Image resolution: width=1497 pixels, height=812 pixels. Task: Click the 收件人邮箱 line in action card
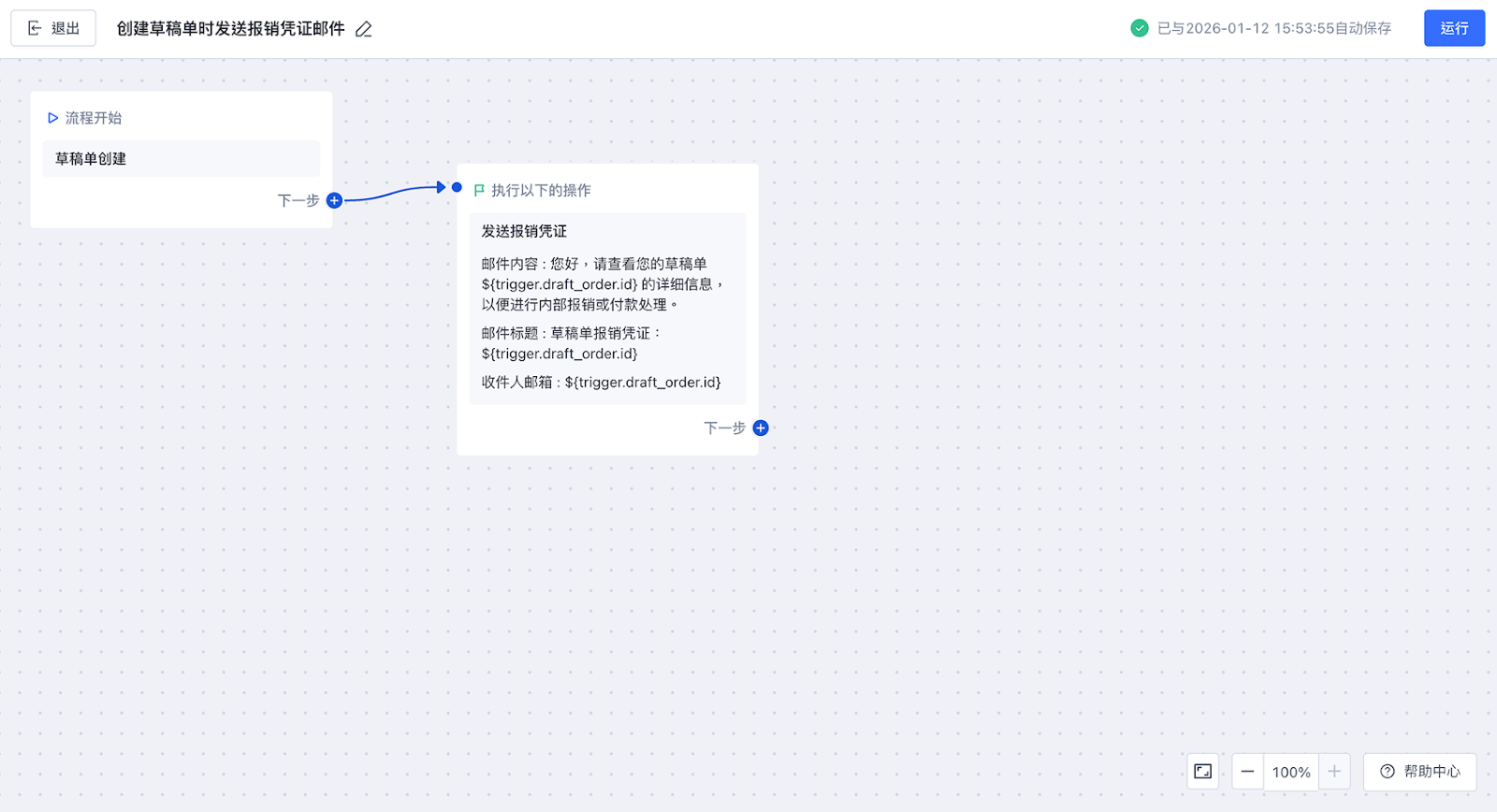coord(602,382)
